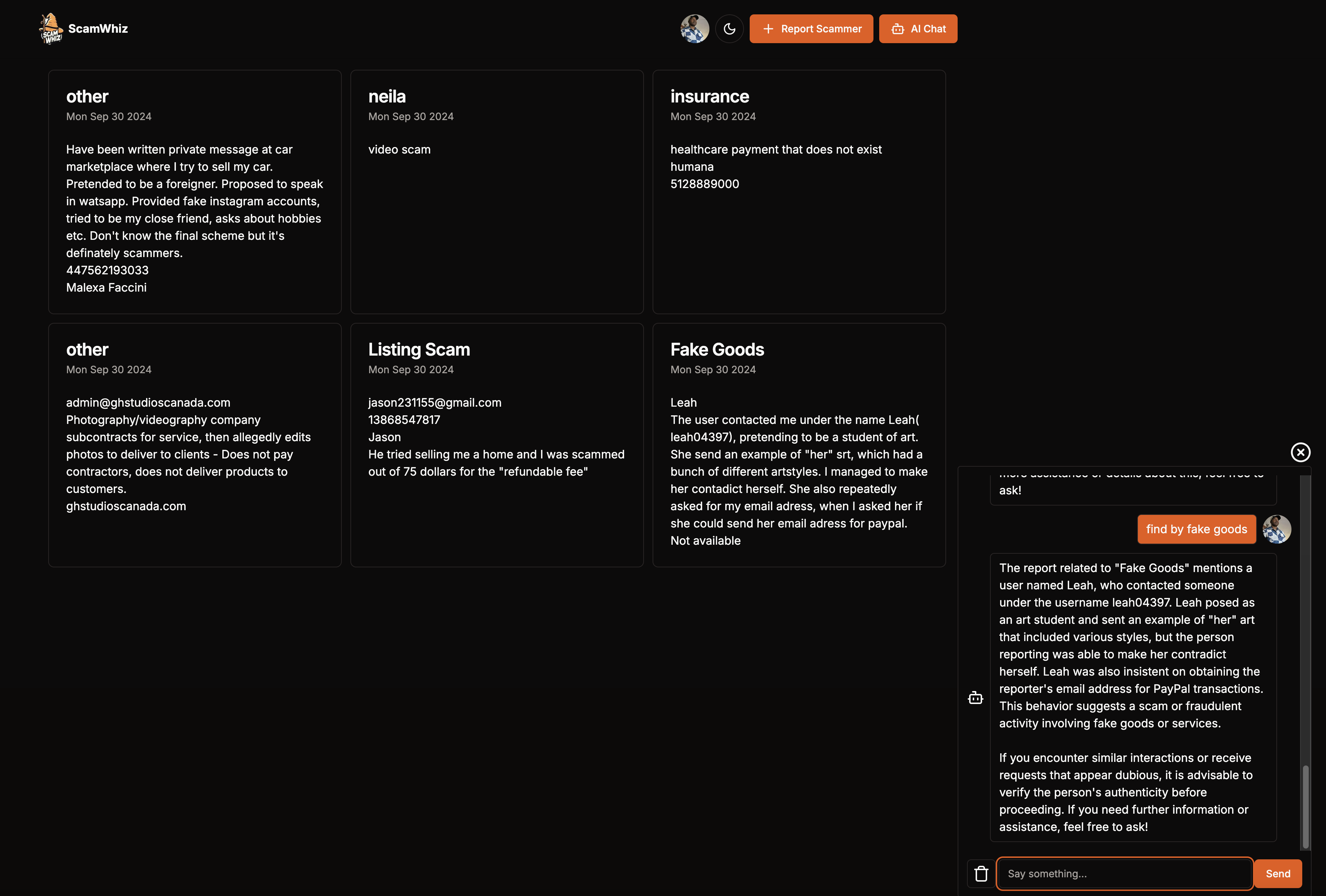1326x896 pixels.
Task: Toggle dark mode with the moon icon
Action: pos(729,29)
